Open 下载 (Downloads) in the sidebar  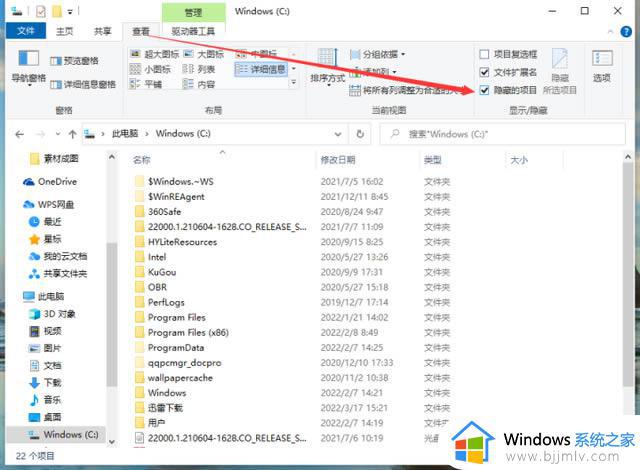coord(45,382)
